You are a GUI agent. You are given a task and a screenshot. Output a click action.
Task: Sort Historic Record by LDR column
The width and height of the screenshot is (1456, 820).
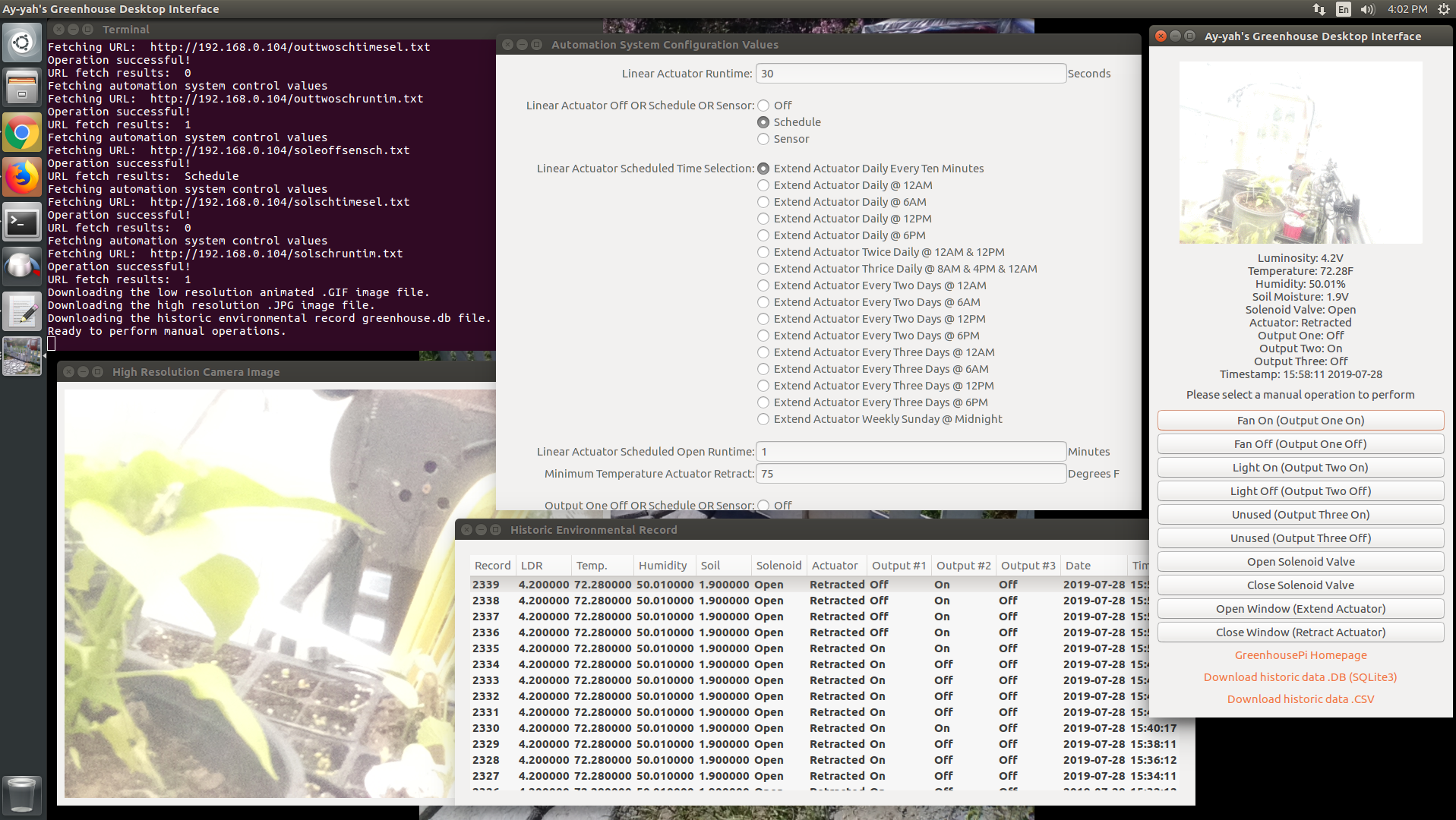pyautogui.click(x=543, y=566)
